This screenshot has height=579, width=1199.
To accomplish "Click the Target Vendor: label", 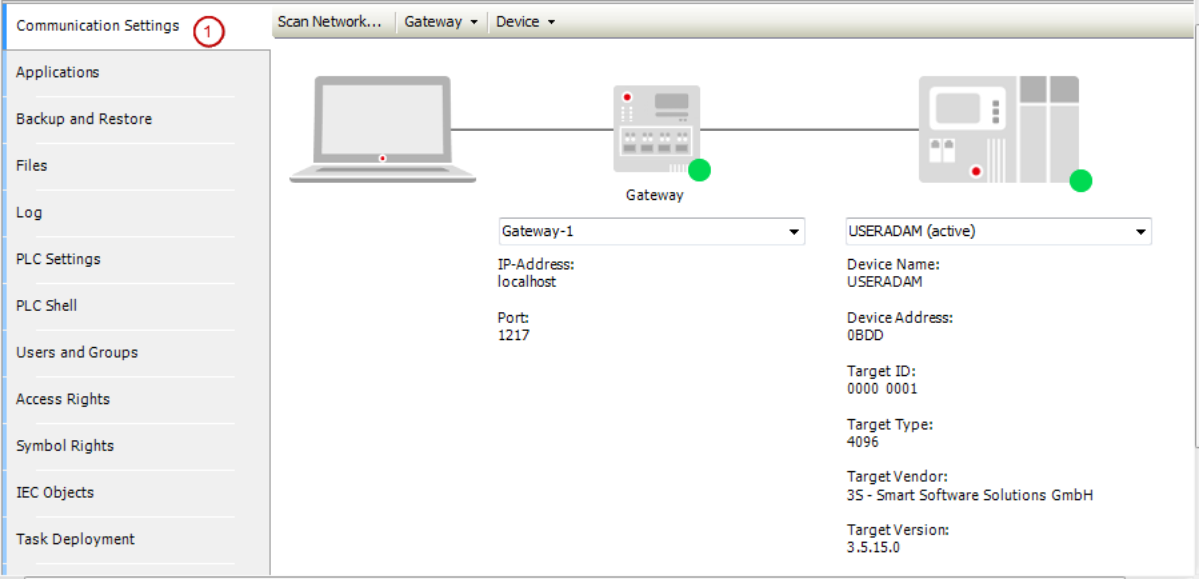I will tap(898, 477).
